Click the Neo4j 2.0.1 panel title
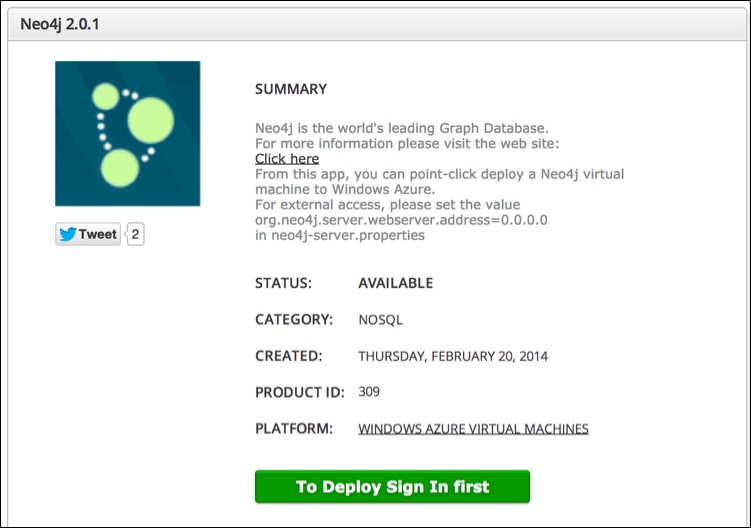This screenshot has width=751, height=528. [x=60, y=24]
